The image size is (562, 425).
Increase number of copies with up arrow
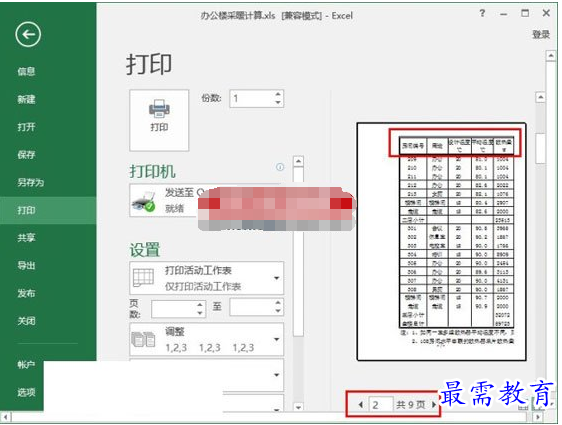point(278,94)
